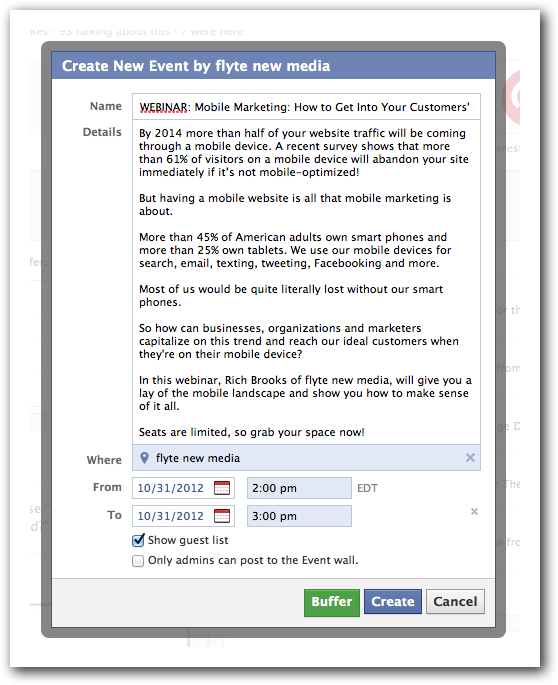Click the green Buffer button
Viewport: 558px width, 685px height.
tap(332, 602)
